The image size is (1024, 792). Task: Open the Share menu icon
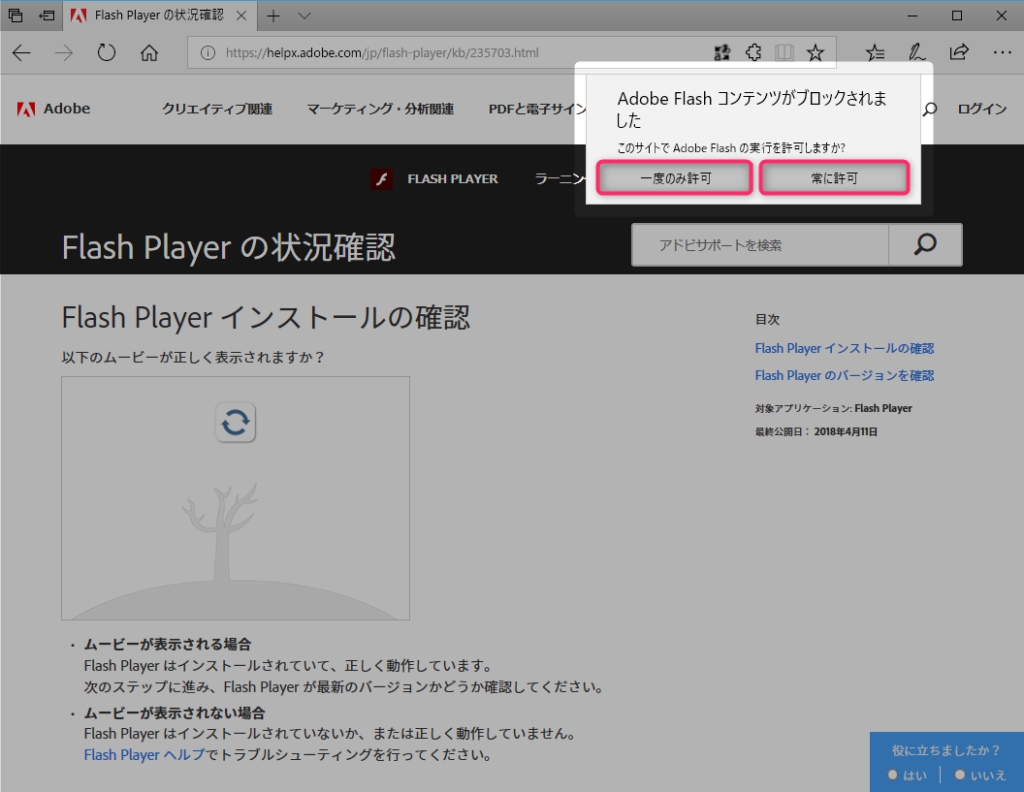pyautogui.click(x=958, y=52)
